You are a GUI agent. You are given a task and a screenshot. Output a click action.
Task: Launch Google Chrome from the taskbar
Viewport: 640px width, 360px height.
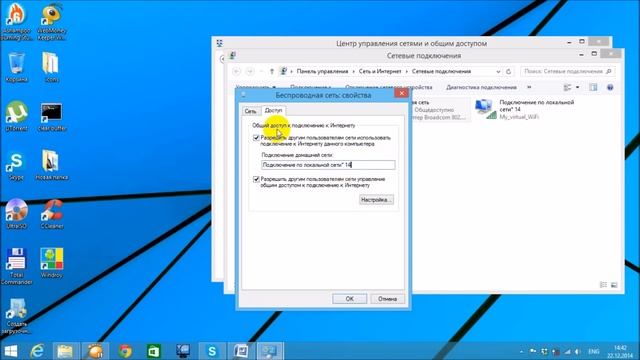(x=125, y=351)
